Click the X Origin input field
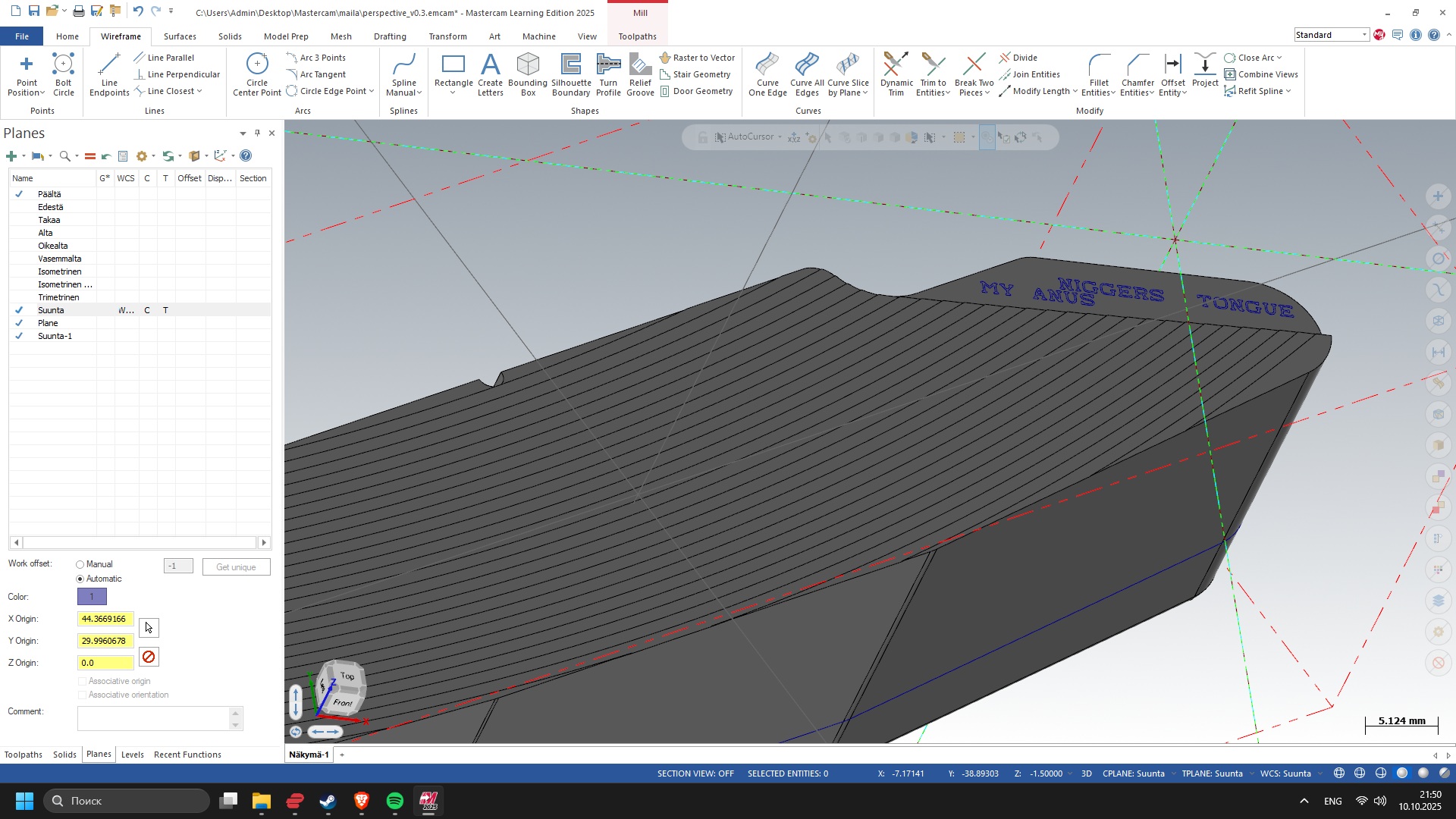The height and width of the screenshot is (819, 1456). coord(105,620)
